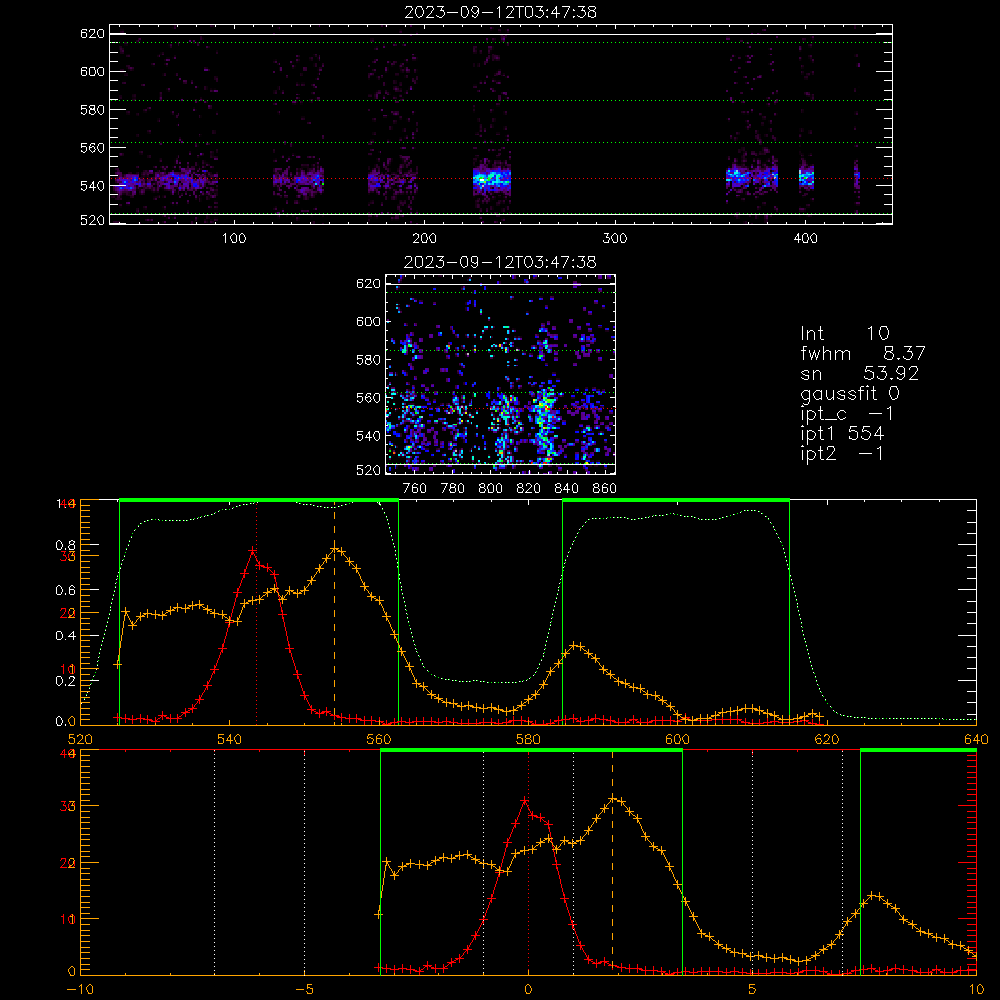
Task: Click x-axis label 300 on top spectrogram
Action: click(615, 239)
